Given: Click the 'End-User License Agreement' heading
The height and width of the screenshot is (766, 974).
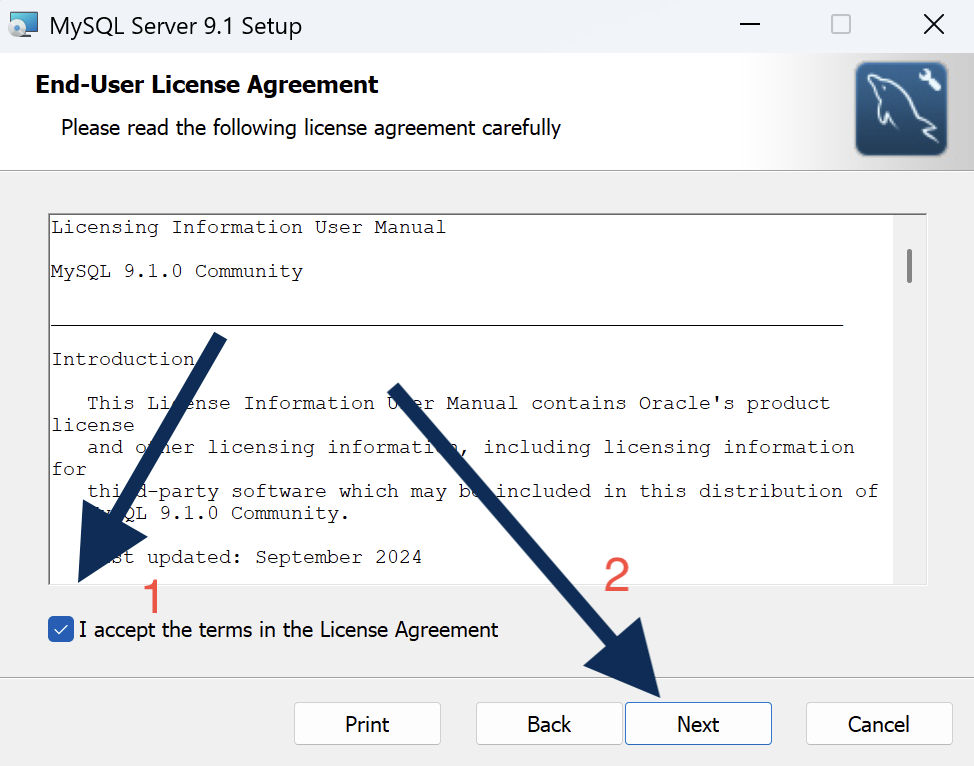Looking at the screenshot, I should pos(206,84).
